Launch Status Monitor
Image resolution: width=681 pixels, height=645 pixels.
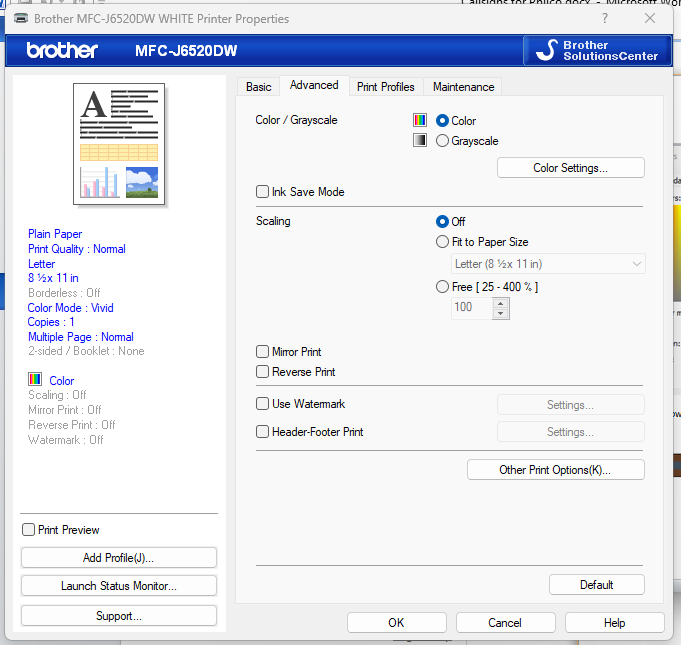[x=119, y=585]
